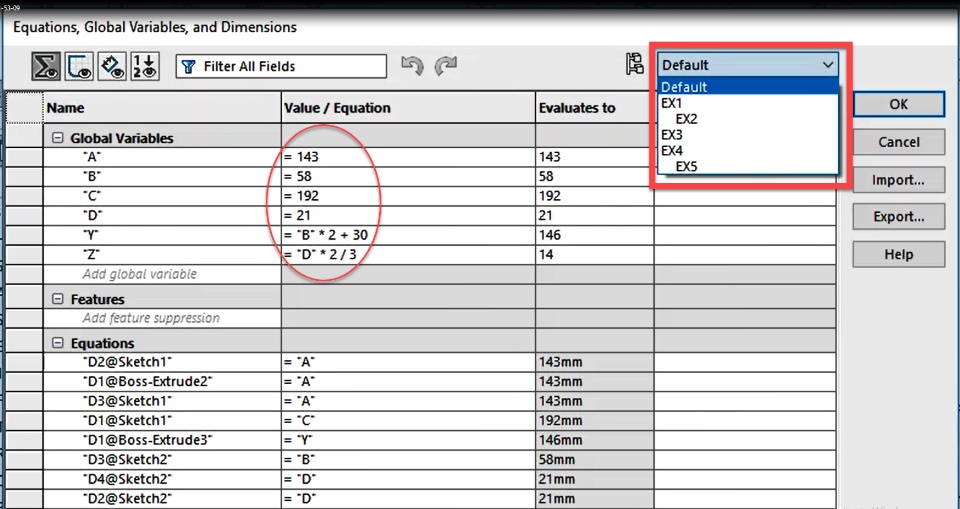The image size is (960, 509).
Task: Click Add global variable row
Action: 162,274
